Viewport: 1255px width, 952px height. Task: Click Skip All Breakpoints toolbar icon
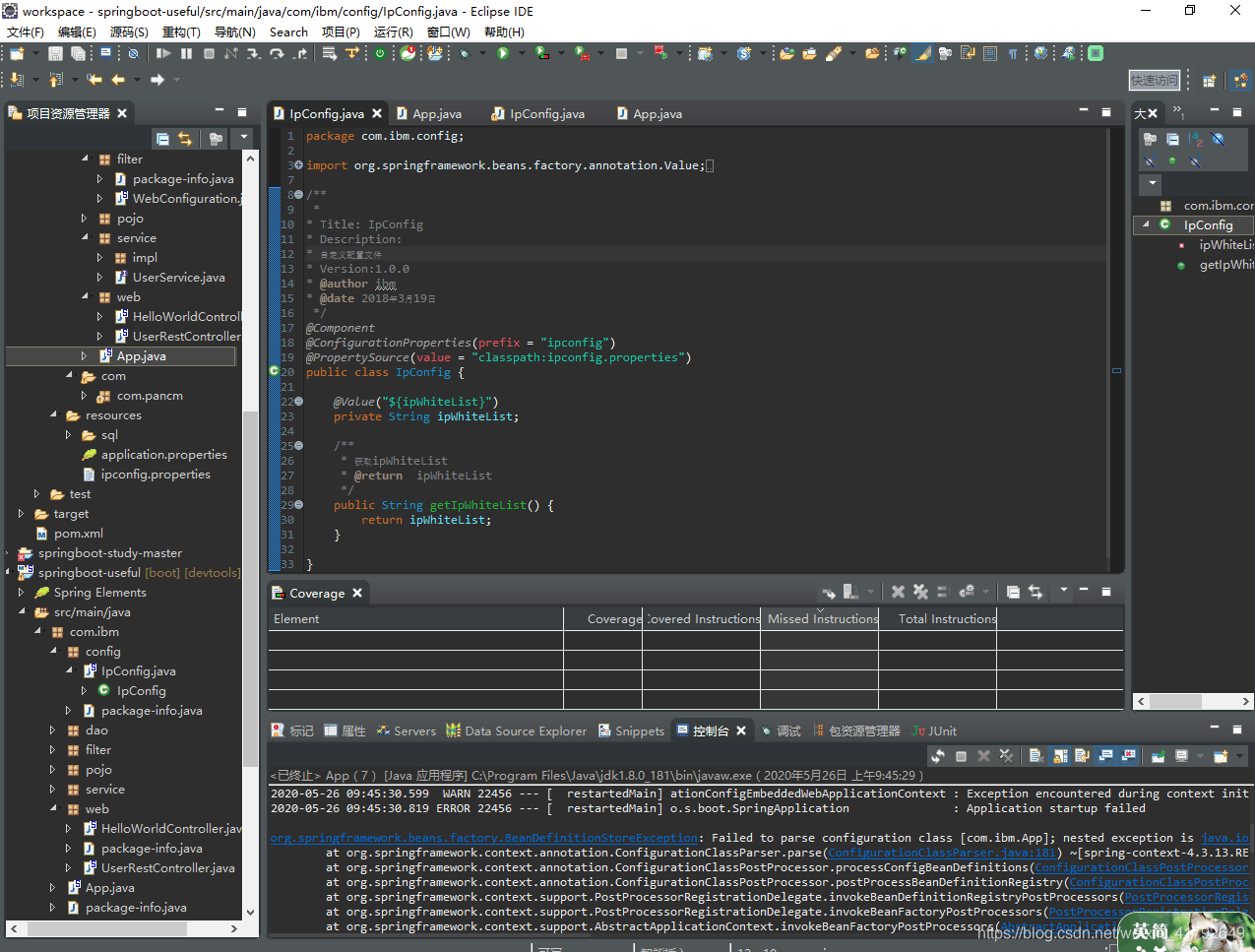click(x=132, y=53)
